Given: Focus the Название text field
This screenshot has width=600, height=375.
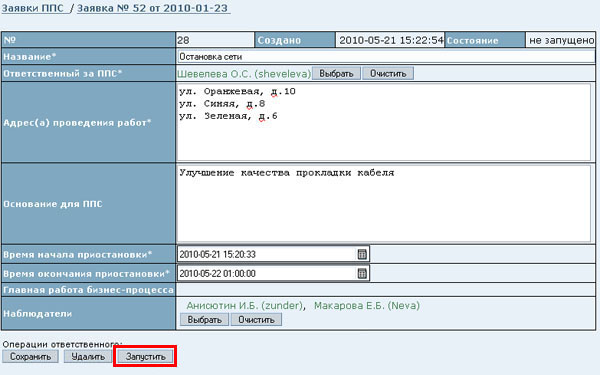Looking at the screenshot, I should point(386,57).
